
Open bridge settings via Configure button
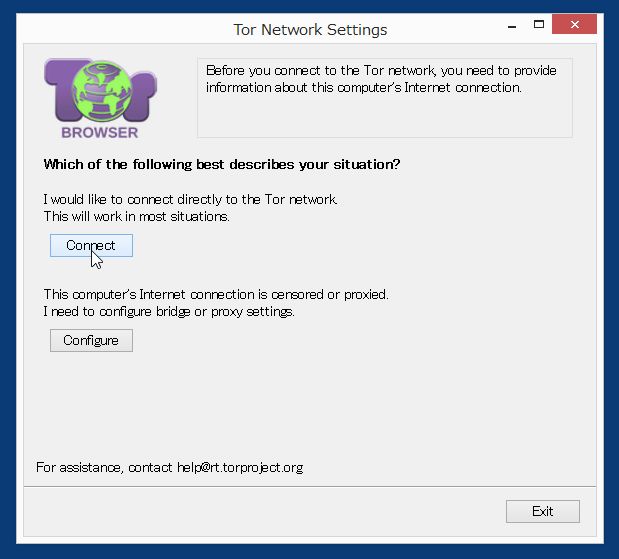click(91, 340)
